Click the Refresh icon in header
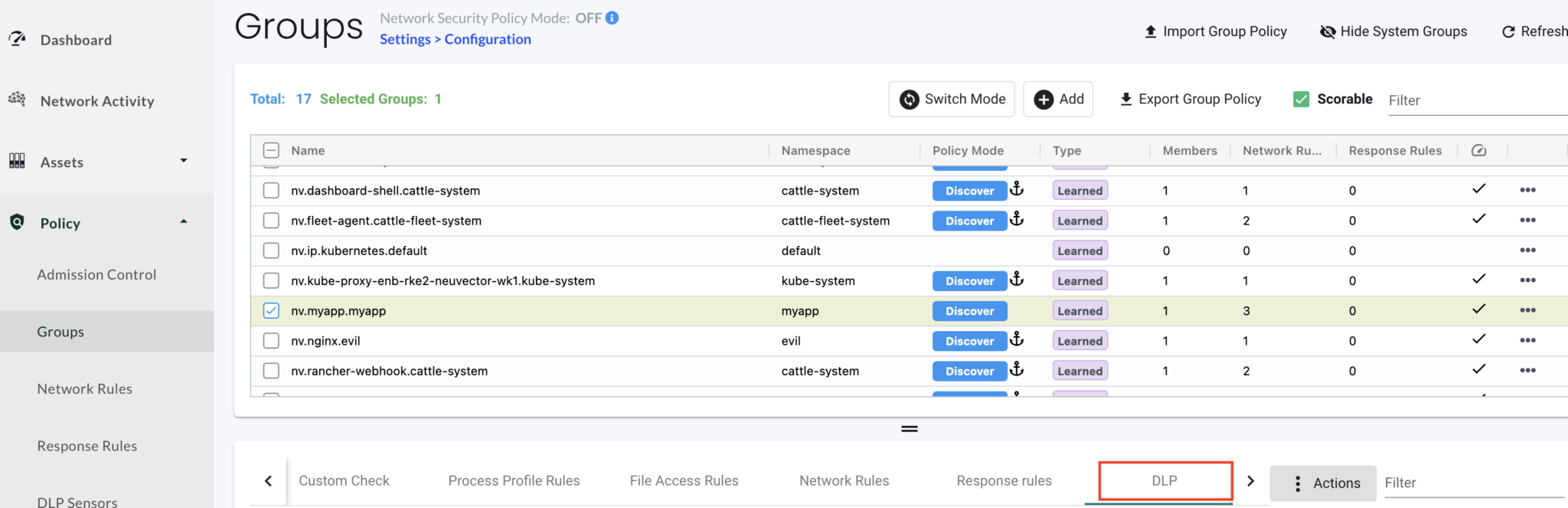Screen dimensions: 1568x508 (1508, 31)
